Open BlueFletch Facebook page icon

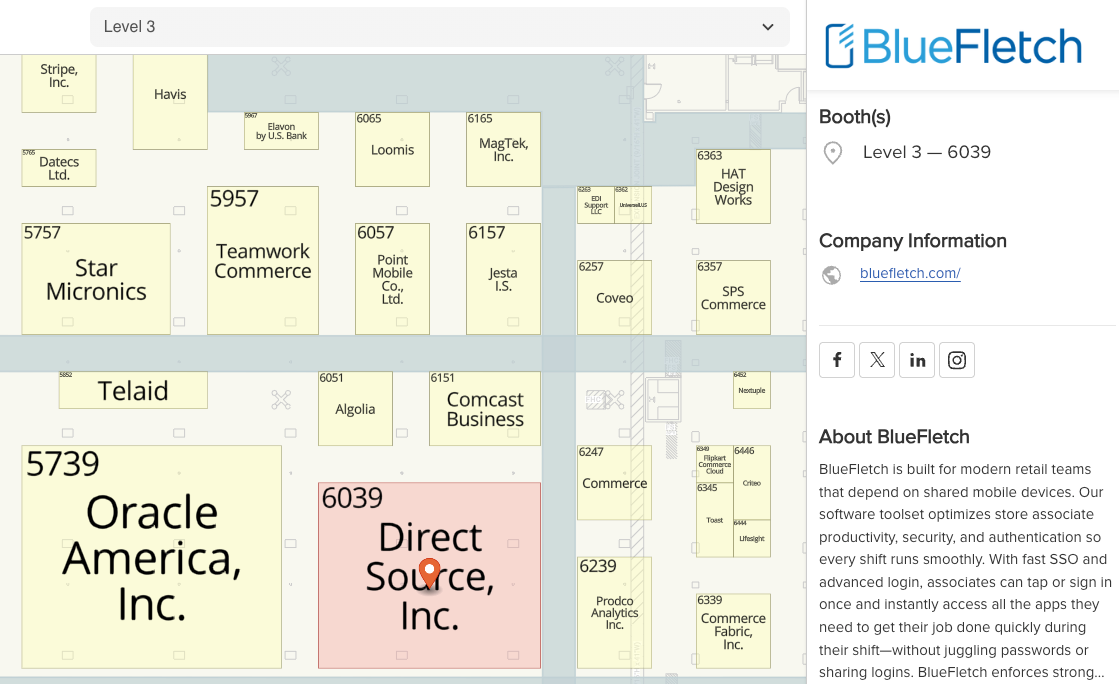click(837, 360)
